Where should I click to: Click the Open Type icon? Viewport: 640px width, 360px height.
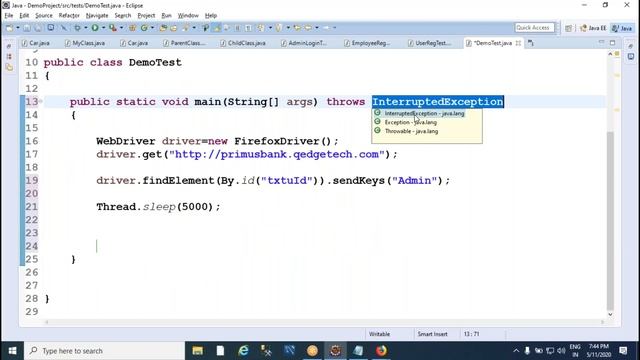point(163,28)
